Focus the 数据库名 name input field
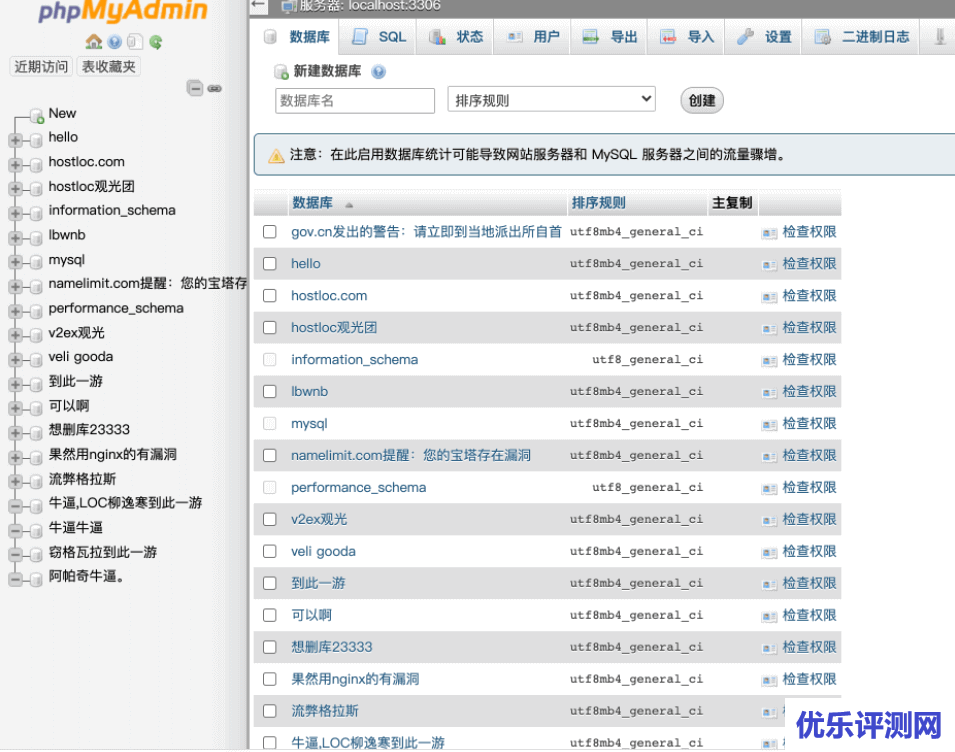The image size is (955, 752). [x=355, y=100]
